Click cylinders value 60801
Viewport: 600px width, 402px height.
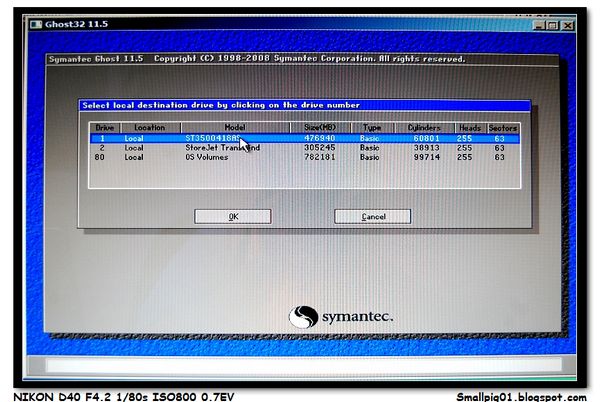(427, 138)
